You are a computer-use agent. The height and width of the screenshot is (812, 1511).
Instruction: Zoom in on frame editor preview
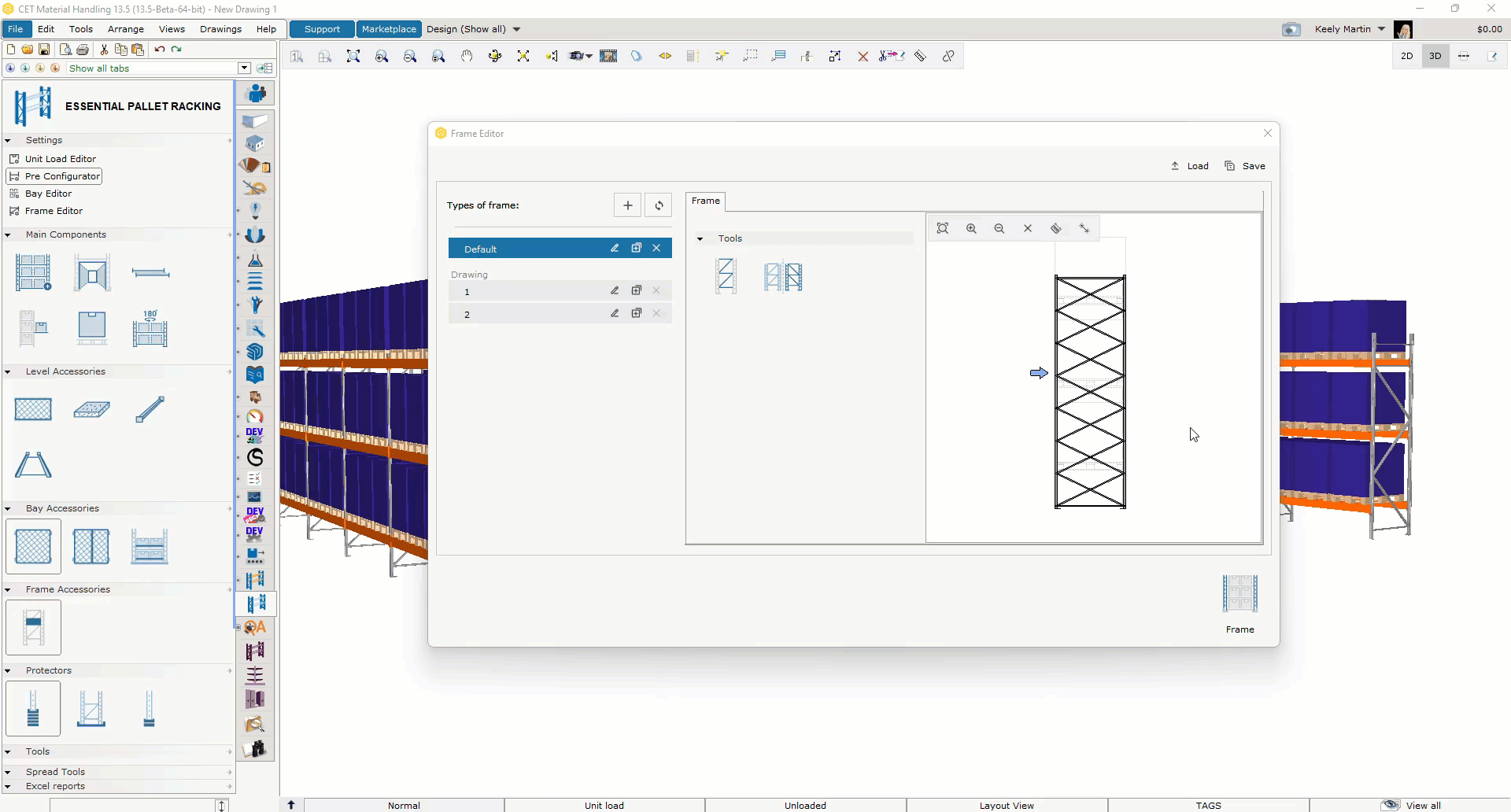click(971, 228)
